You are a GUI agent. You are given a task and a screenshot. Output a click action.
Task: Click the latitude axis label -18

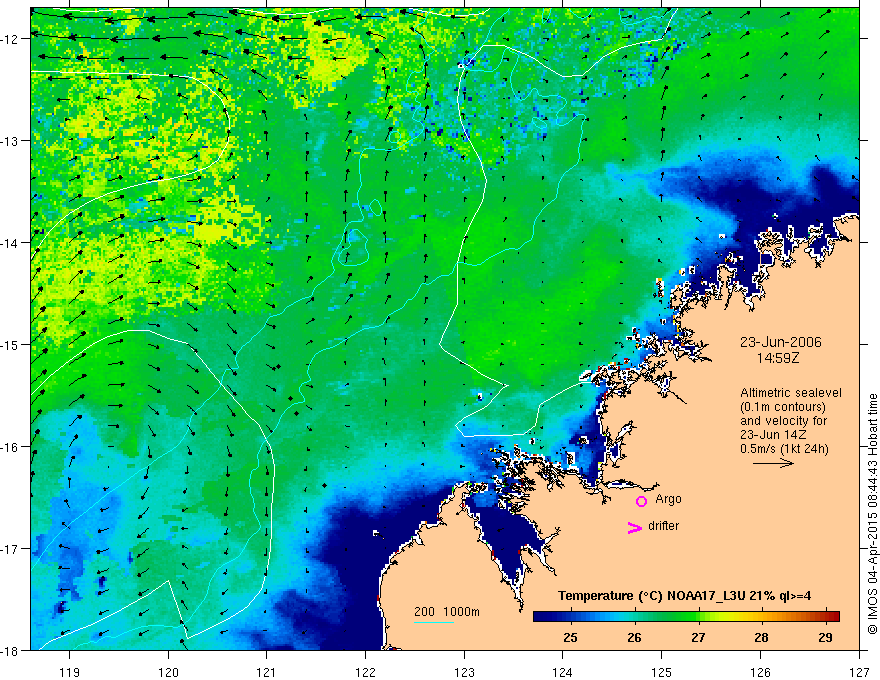pos(11,651)
